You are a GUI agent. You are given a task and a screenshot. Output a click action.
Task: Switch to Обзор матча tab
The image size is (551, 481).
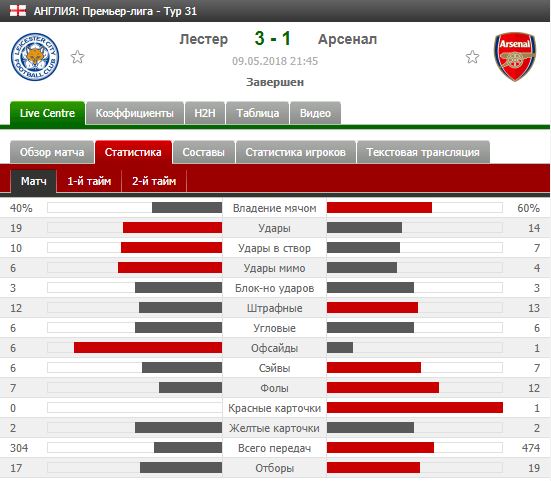[x=52, y=152]
